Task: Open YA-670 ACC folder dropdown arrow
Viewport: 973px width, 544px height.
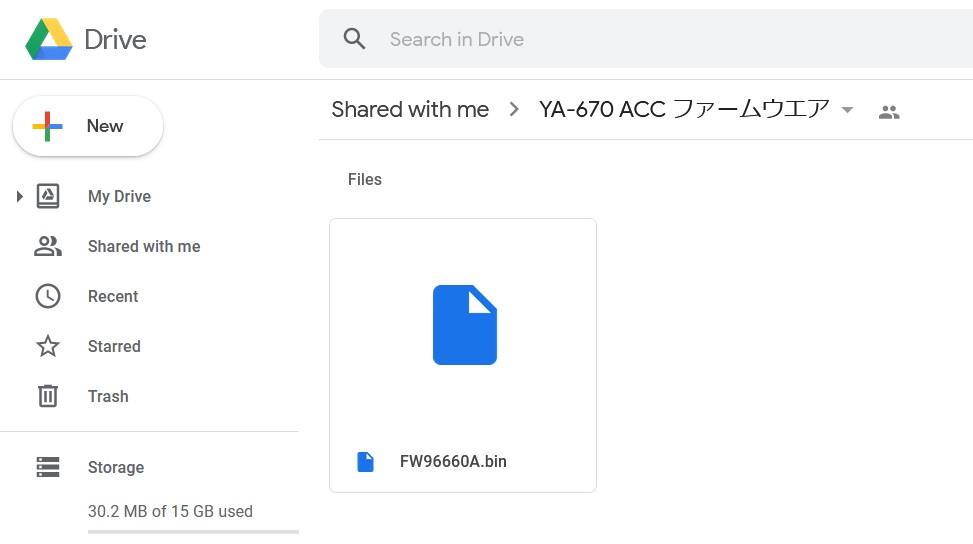Action: click(x=847, y=110)
